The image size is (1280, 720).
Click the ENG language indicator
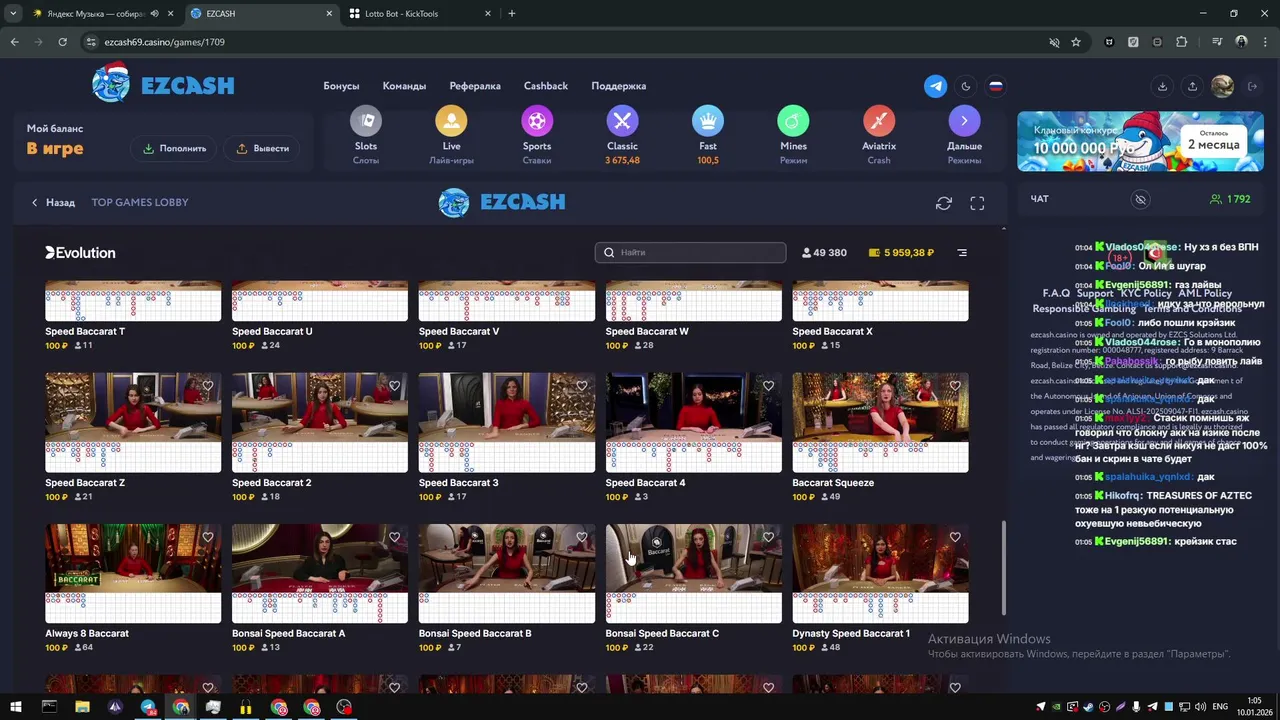[x=1220, y=707]
